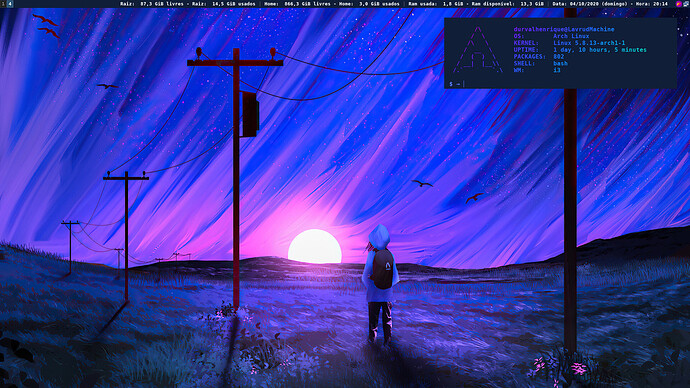Switch to i3 workspace 1
The width and height of the screenshot is (690, 388).
[3, 4]
